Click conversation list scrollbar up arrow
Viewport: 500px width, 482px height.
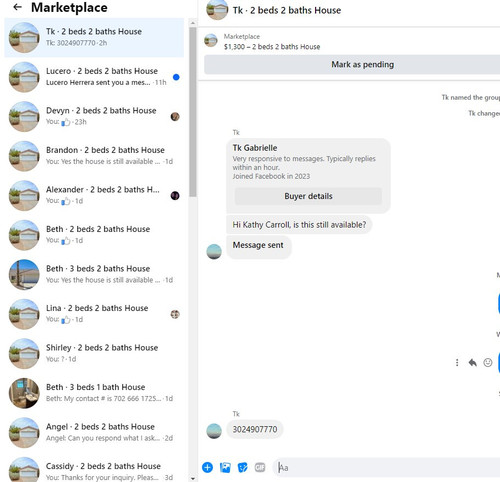(x=192, y=23)
